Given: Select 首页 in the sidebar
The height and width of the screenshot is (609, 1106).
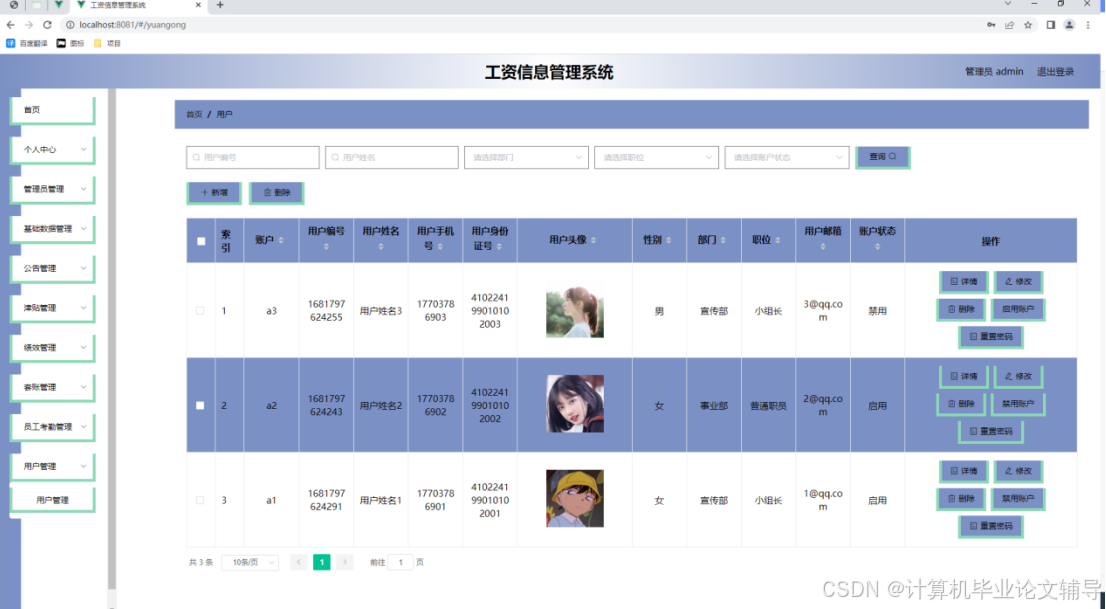Looking at the screenshot, I should point(51,110).
